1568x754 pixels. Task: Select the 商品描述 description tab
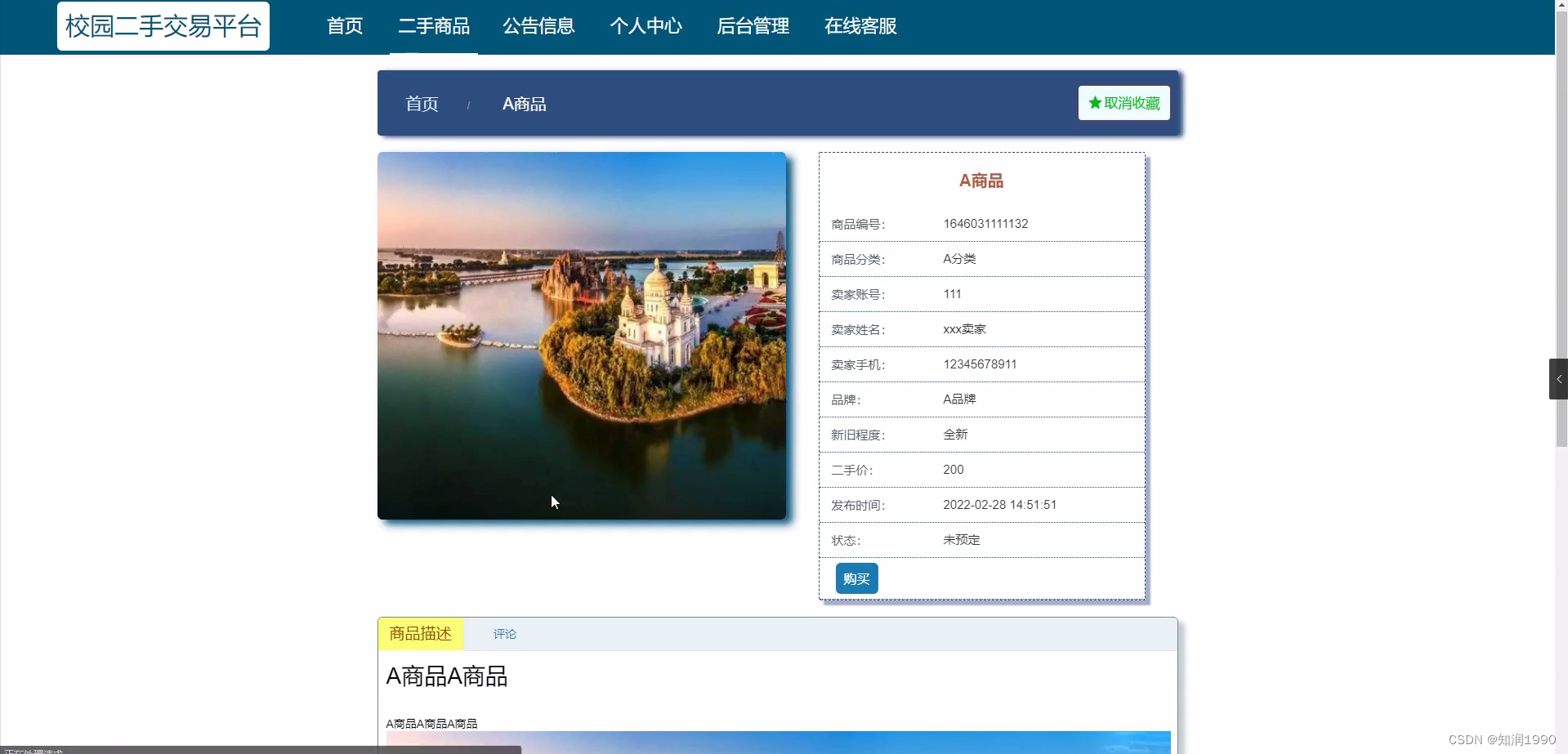[420, 634]
